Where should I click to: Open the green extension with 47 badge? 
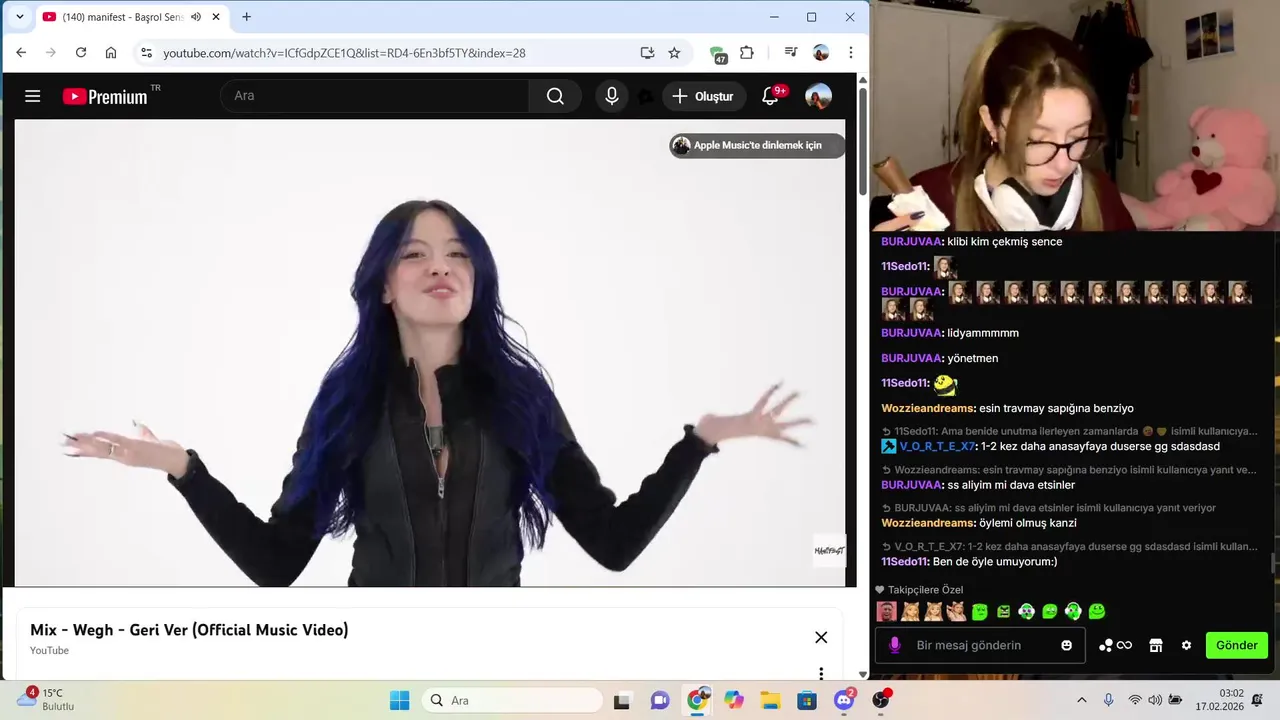click(x=718, y=54)
